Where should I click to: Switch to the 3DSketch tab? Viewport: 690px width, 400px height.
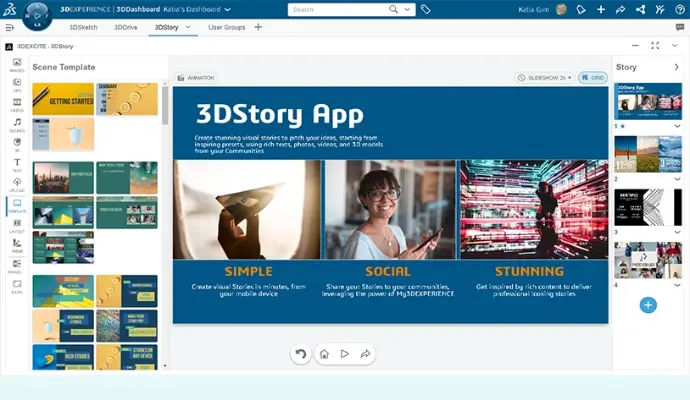(83, 27)
